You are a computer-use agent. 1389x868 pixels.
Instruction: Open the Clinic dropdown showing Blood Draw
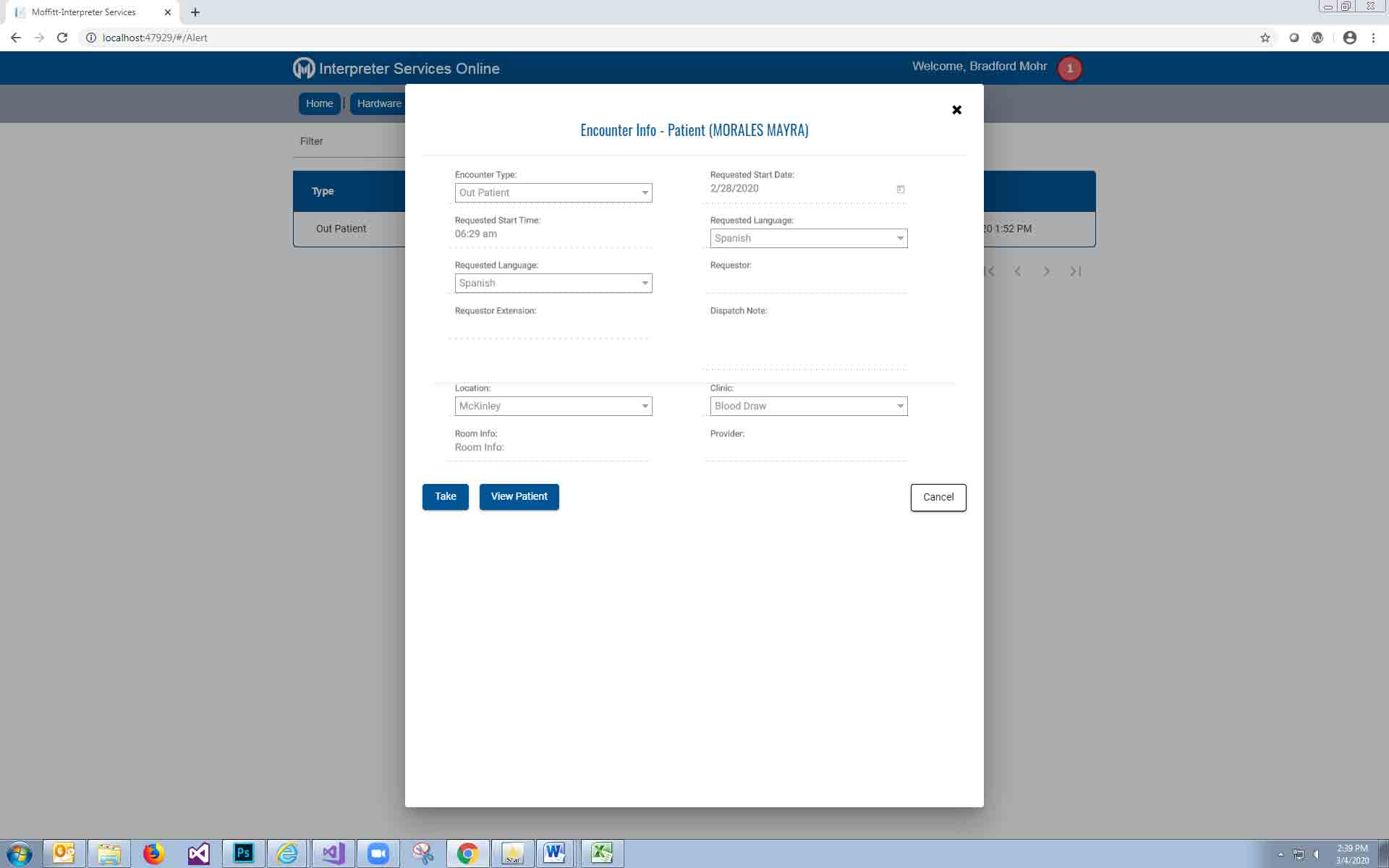[x=808, y=406]
